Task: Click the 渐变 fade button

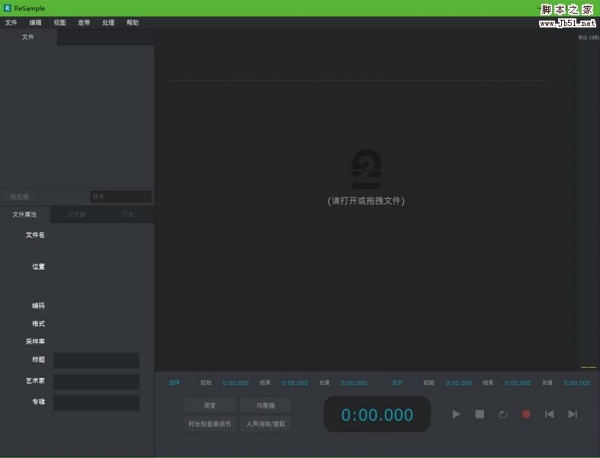Action: (x=210, y=405)
